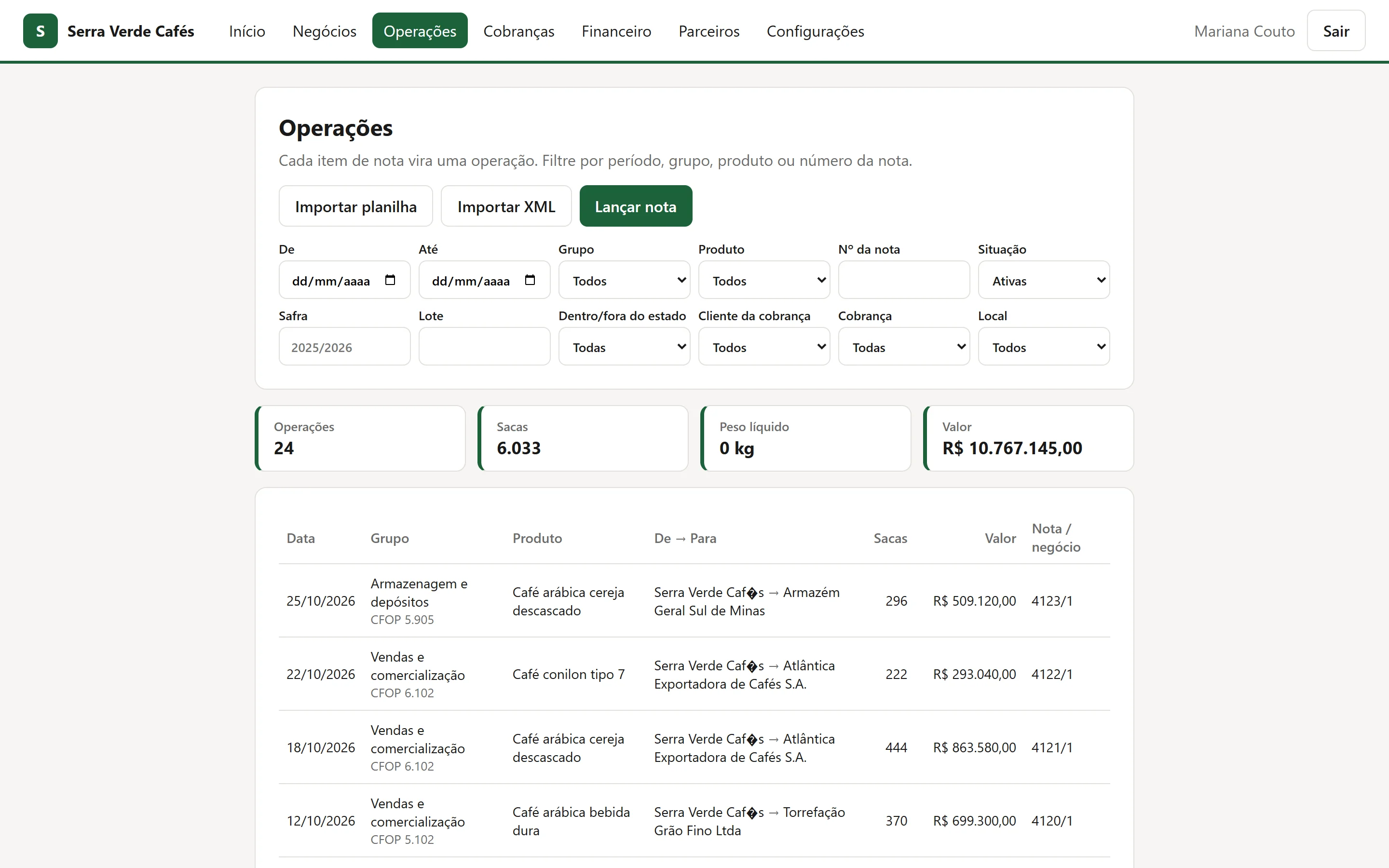Focus the Nº da nota input field
The width and height of the screenshot is (1389, 868).
904,280
